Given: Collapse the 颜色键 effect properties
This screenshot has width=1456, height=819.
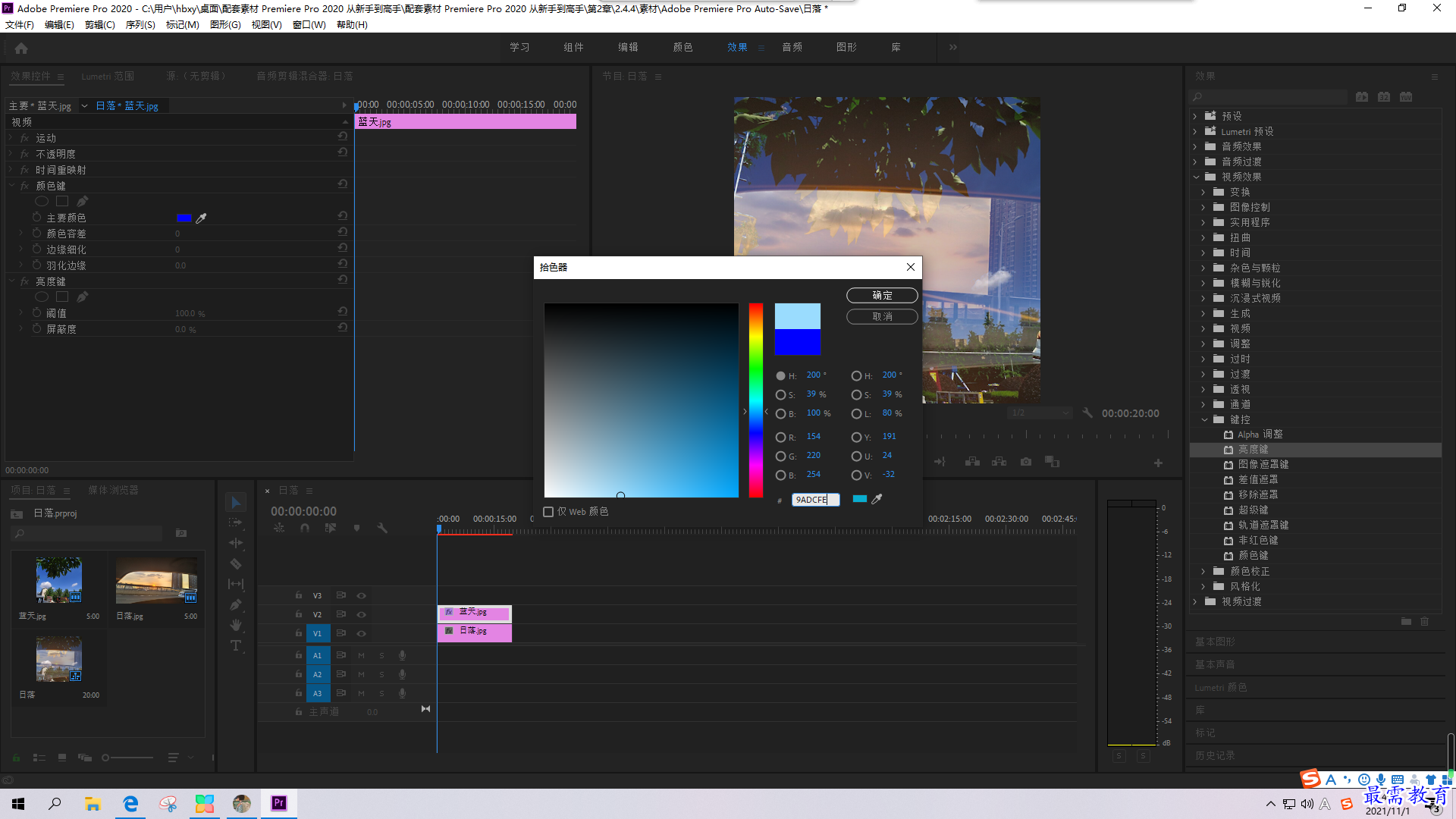Looking at the screenshot, I should tap(12, 185).
